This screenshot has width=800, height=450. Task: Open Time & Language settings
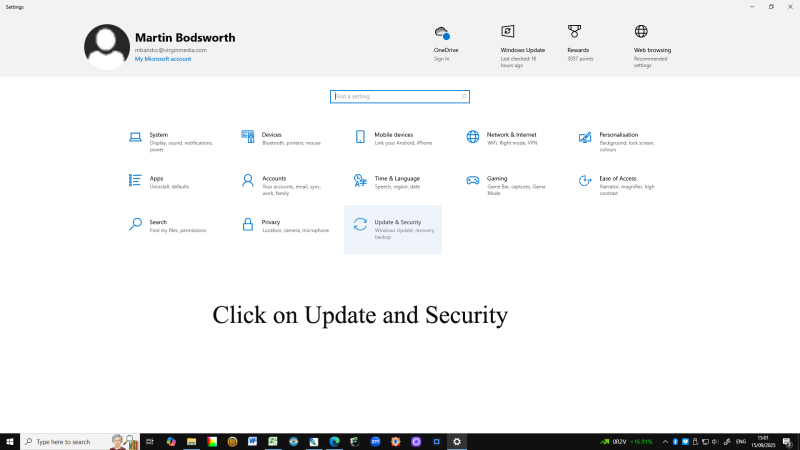click(397, 179)
